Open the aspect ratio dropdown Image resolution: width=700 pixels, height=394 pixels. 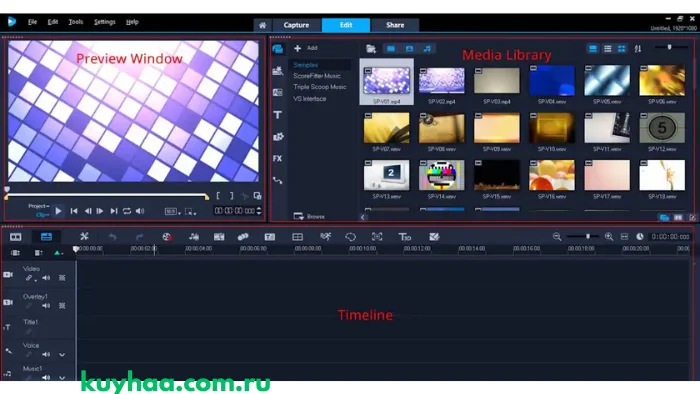pos(172,212)
